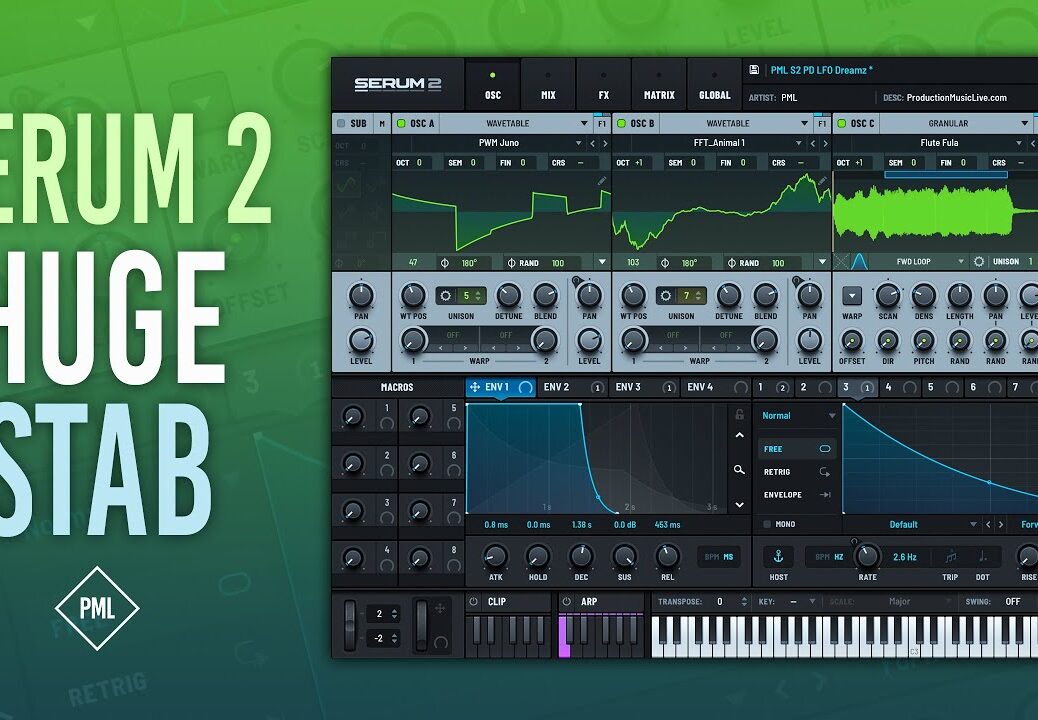Click the envelope lock icon
The image size is (1038, 720).
739,414
